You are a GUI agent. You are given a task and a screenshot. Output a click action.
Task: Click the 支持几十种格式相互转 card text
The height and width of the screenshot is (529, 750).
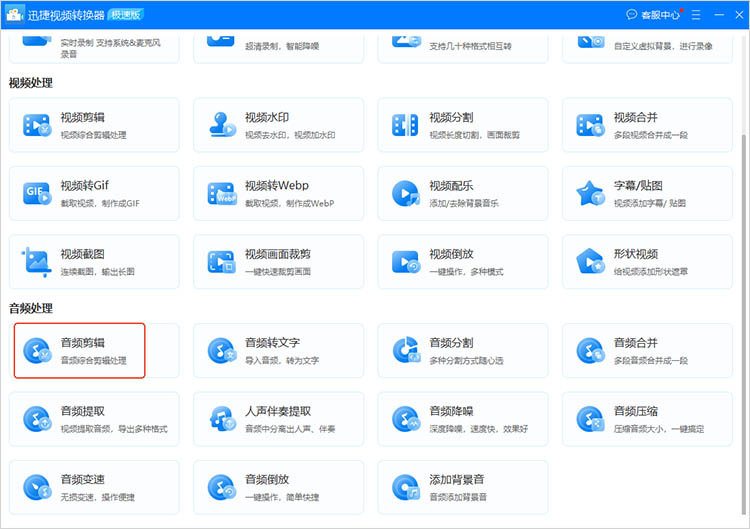coord(471,46)
